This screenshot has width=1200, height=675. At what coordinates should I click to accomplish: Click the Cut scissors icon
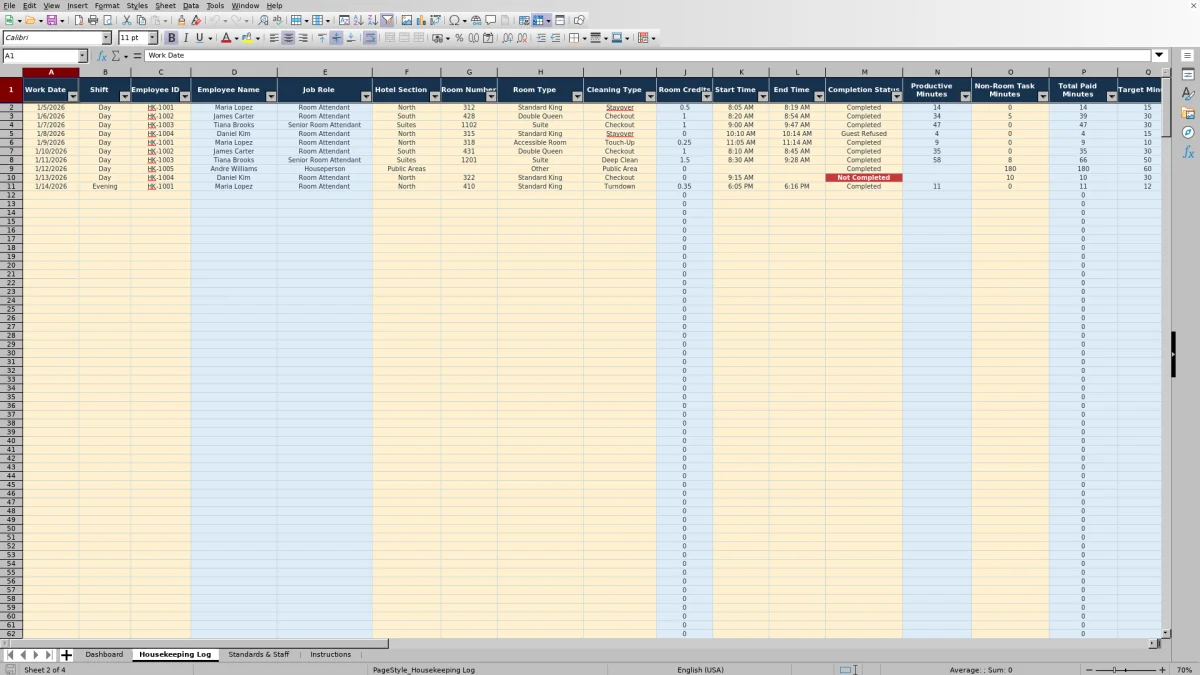point(127,20)
